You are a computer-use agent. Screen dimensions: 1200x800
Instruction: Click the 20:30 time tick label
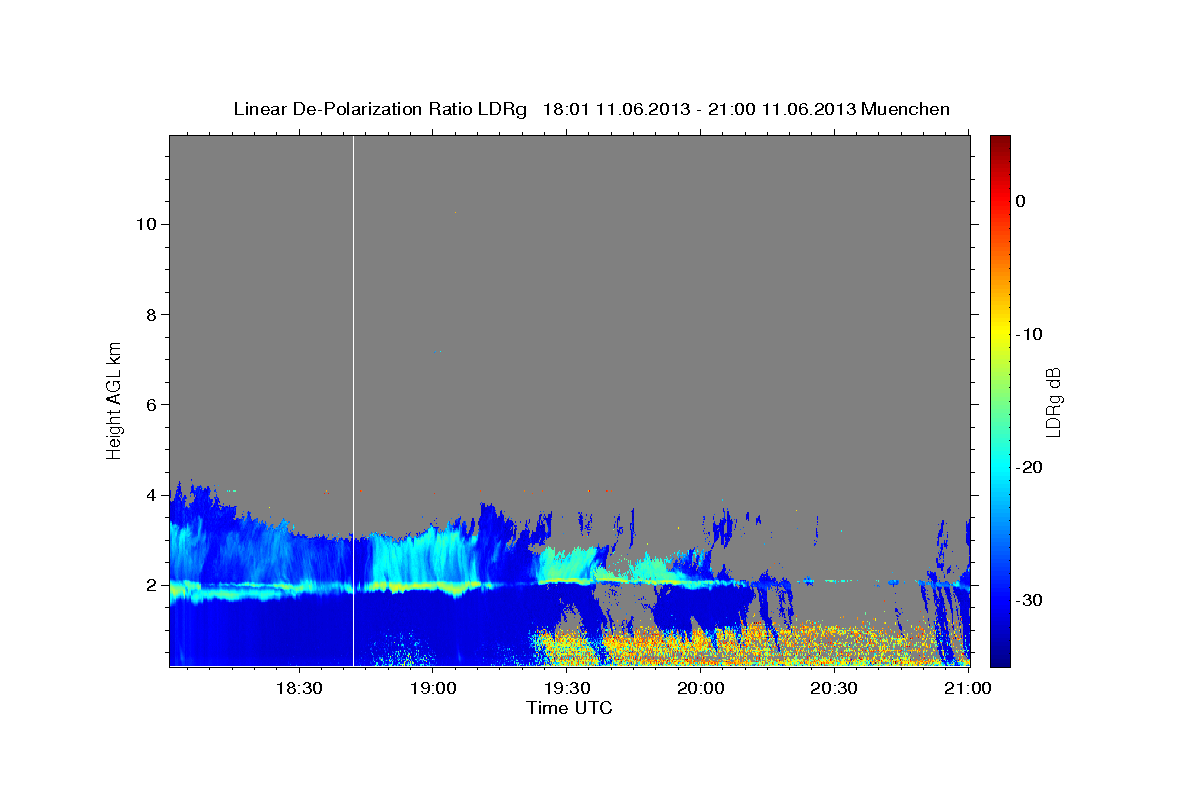pyautogui.click(x=833, y=689)
